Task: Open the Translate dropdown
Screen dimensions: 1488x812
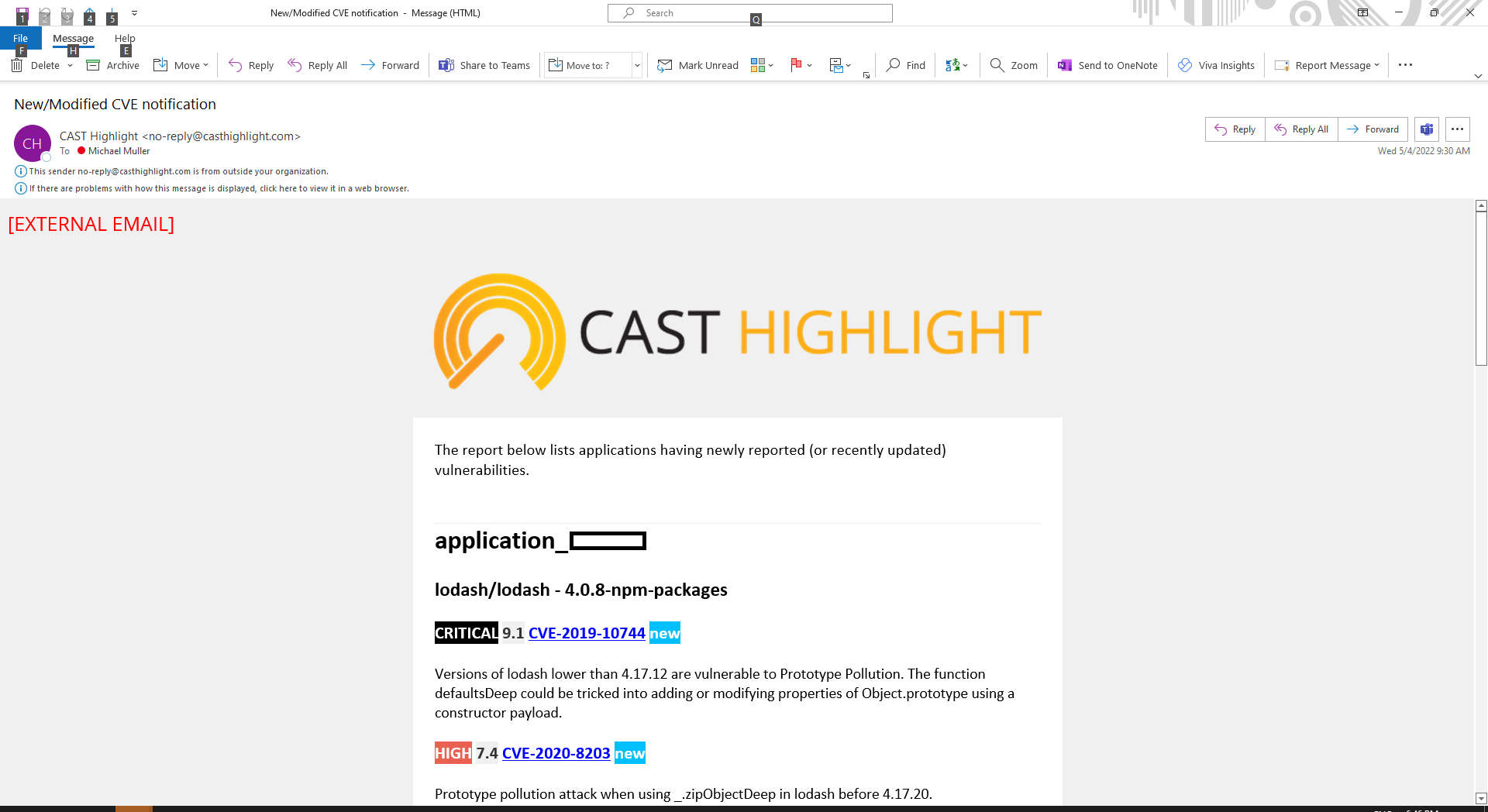Action: click(956, 65)
